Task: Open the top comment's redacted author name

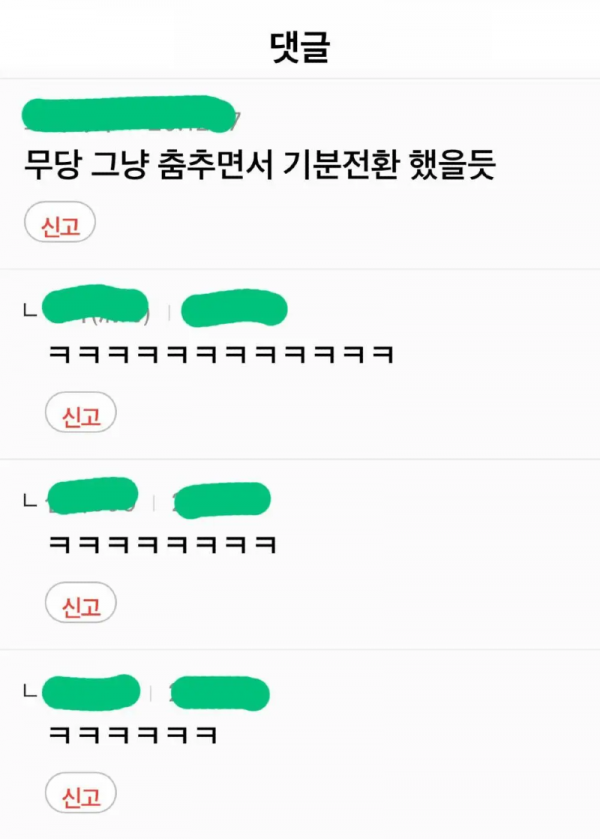Action: (x=80, y=115)
